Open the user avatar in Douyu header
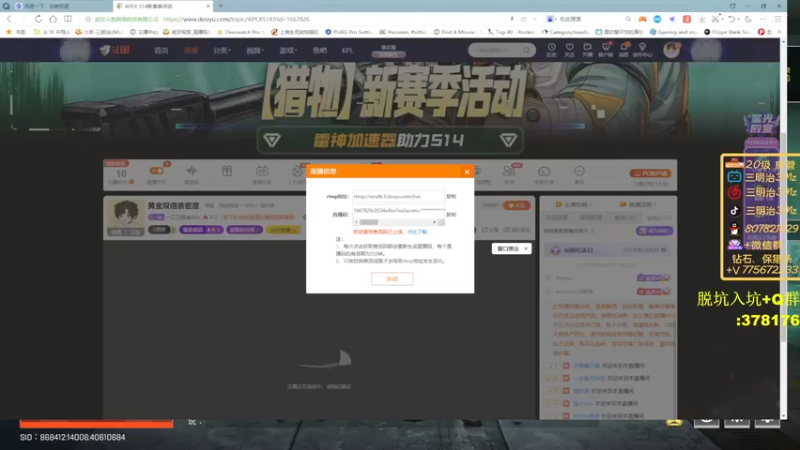 [671, 49]
